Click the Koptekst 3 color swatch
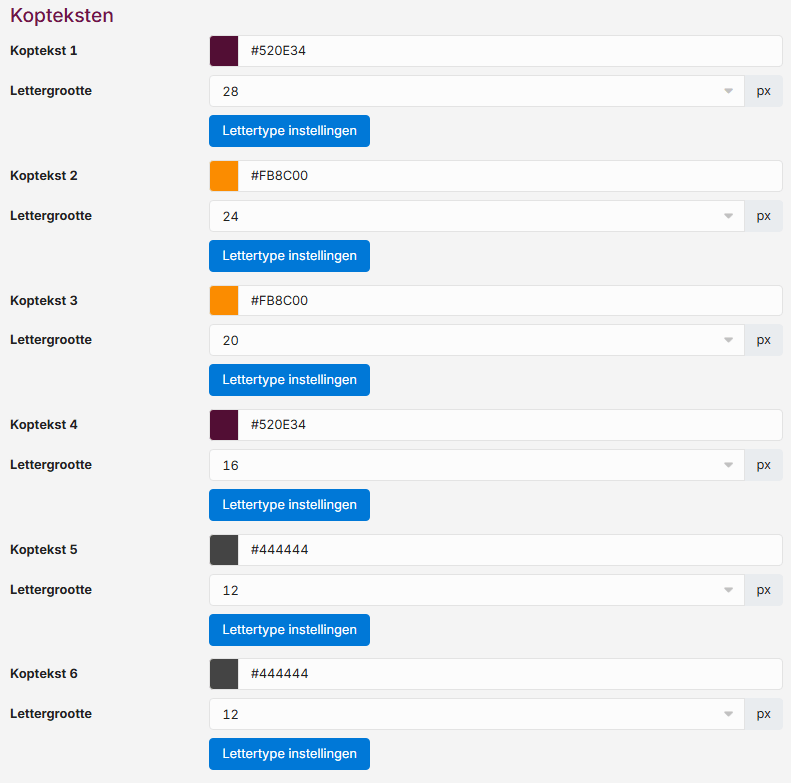Screen dimensions: 791x783 (x=224, y=301)
